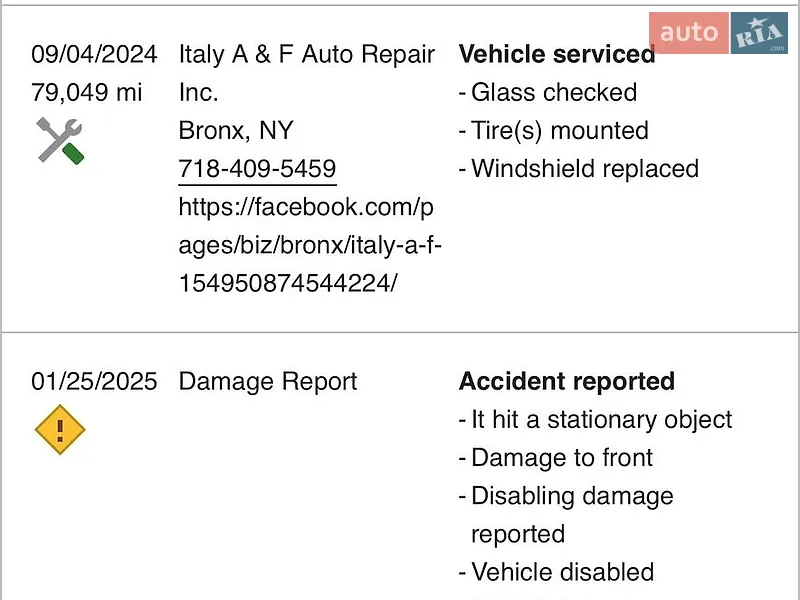The image size is (800, 600).
Task: Click the yellow accident warning diamond icon
Action: pos(60,430)
